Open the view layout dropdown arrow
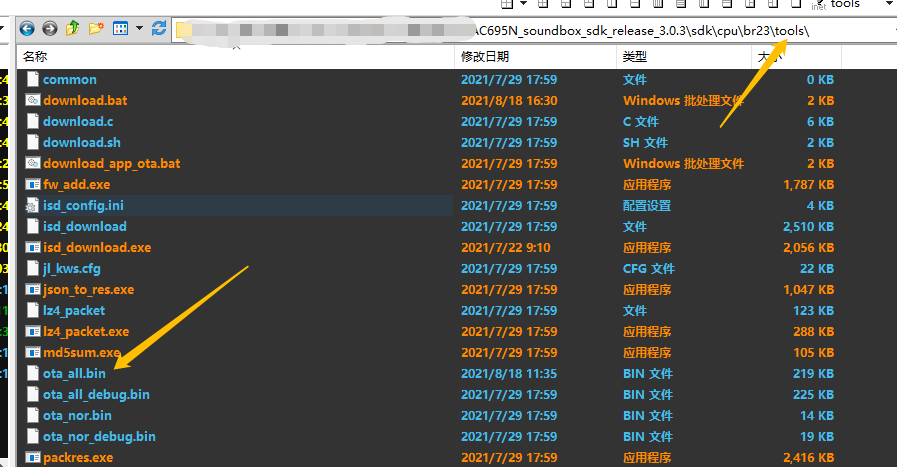This screenshot has height=467, width=897. click(x=139, y=28)
